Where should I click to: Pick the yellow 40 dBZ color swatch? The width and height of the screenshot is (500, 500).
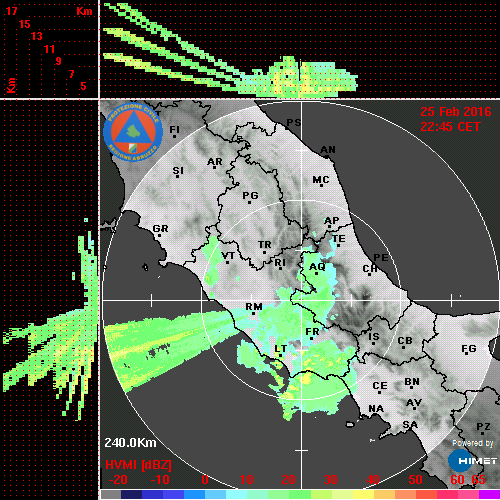click(x=363, y=495)
